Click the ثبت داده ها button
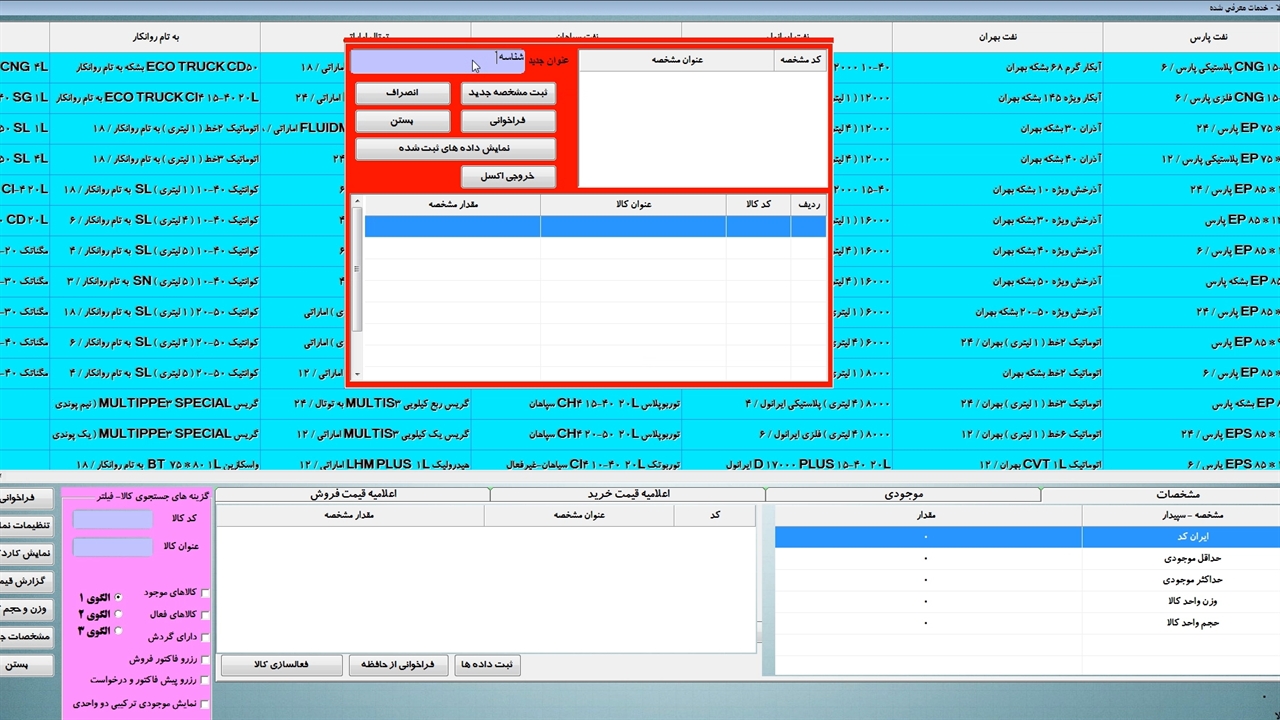 click(487, 665)
